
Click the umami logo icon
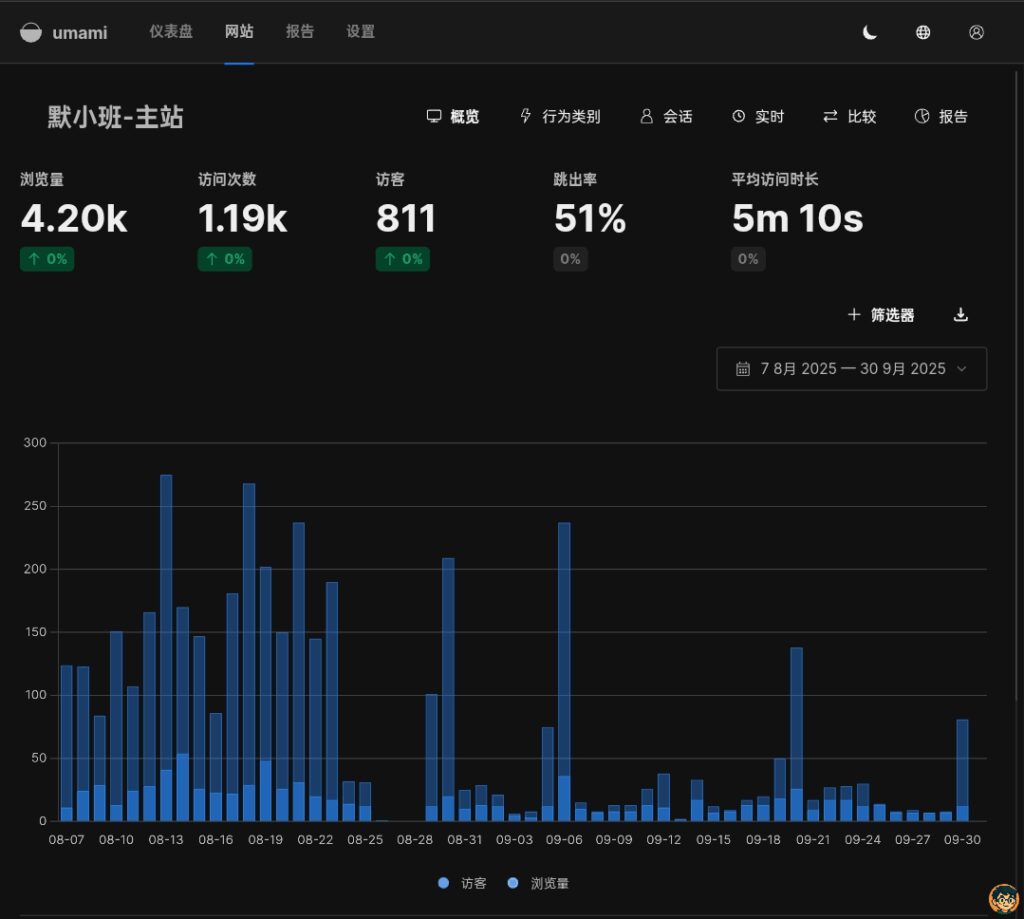tap(32, 32)
